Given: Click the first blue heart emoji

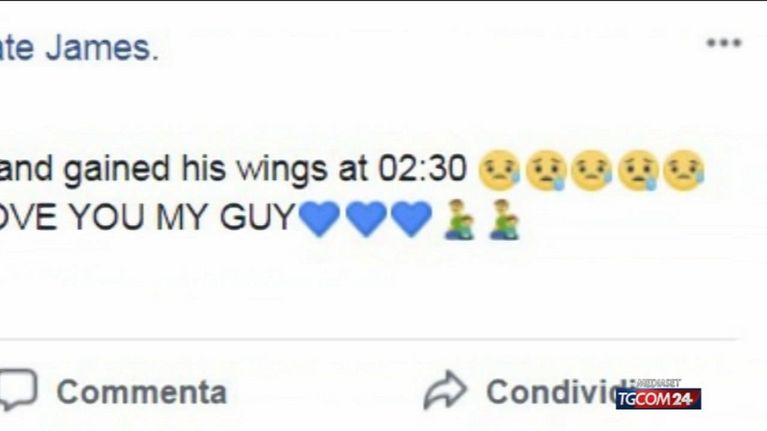Looking at the screenshot, I should [x=319, y=219].
